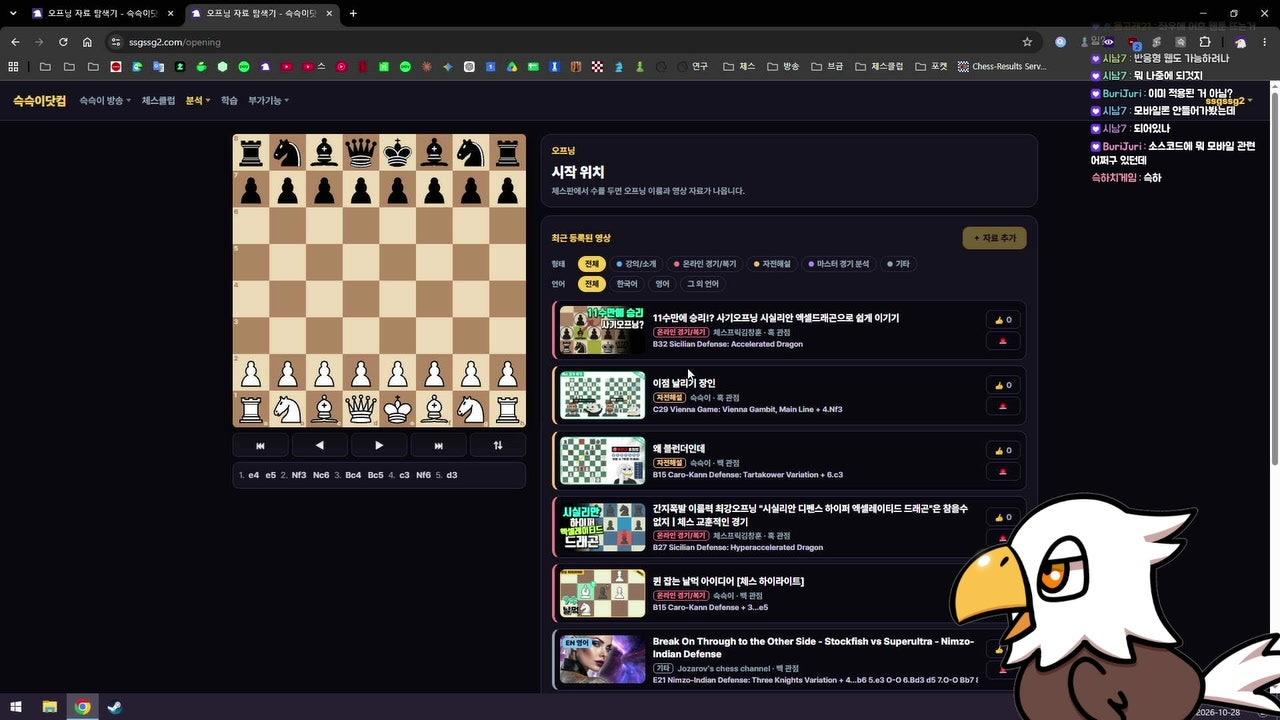Select 전체 filter in 형태 row
1280x720 pixels.
[x=592, y=264]
